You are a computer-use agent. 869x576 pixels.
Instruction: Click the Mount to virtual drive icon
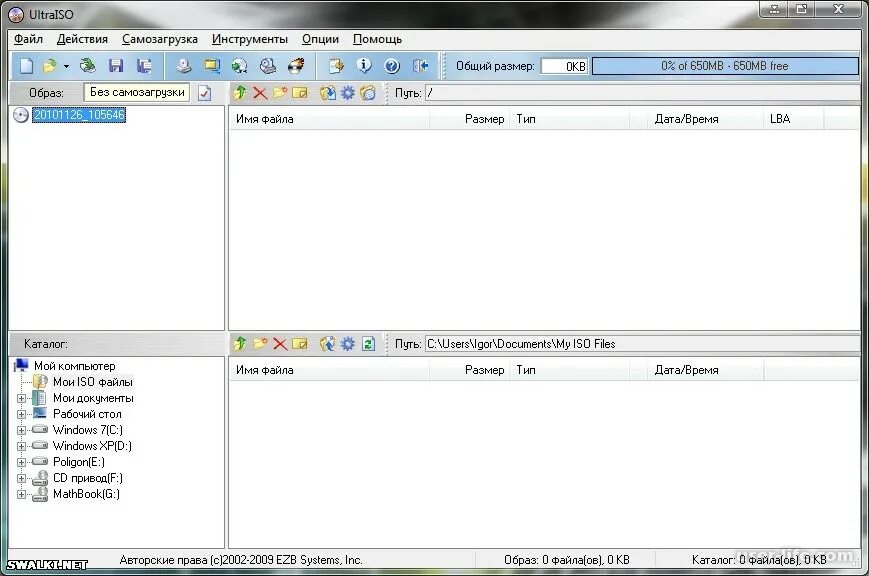(x=268, y=66)
